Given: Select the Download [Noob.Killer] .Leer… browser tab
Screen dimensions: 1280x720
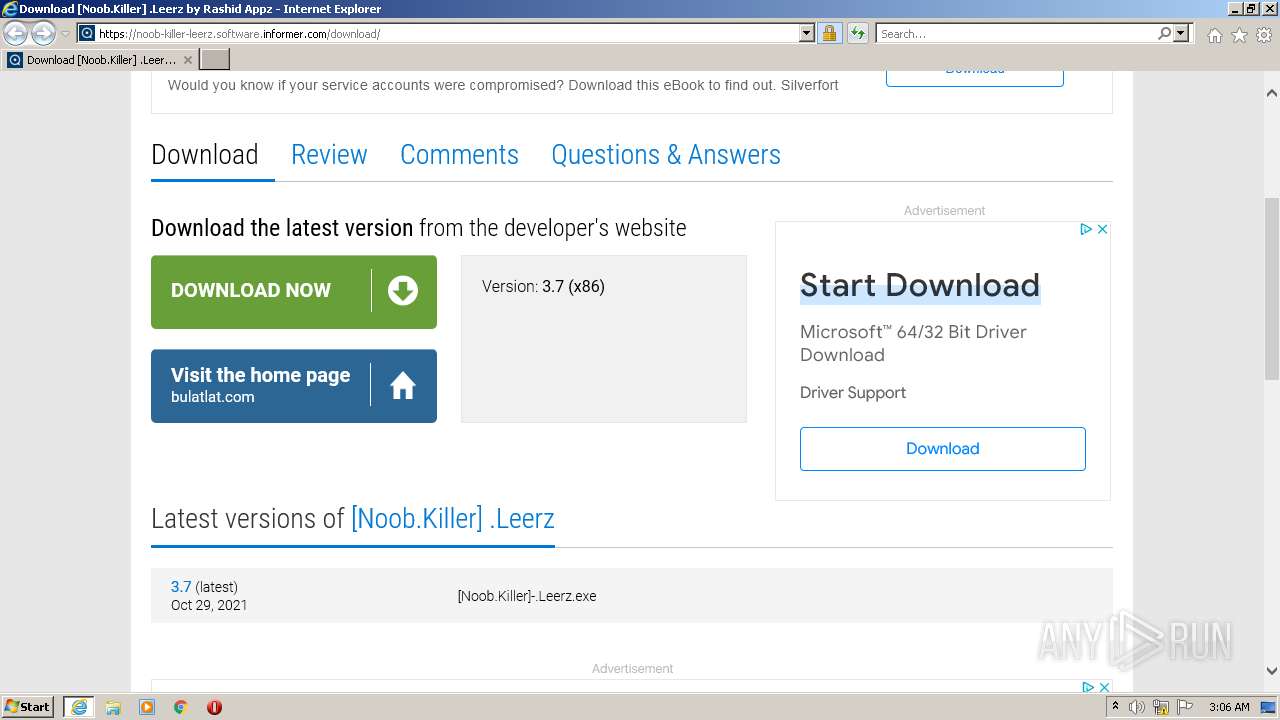Looking at the screenshot, I should click(x=100, y=59).
